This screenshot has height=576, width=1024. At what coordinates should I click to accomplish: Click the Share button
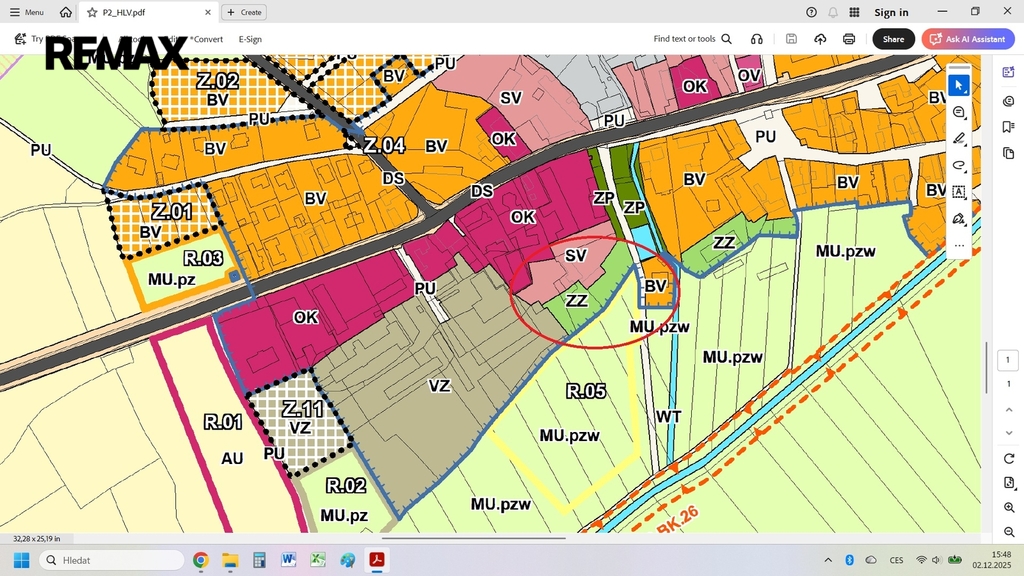coord(893,39)
